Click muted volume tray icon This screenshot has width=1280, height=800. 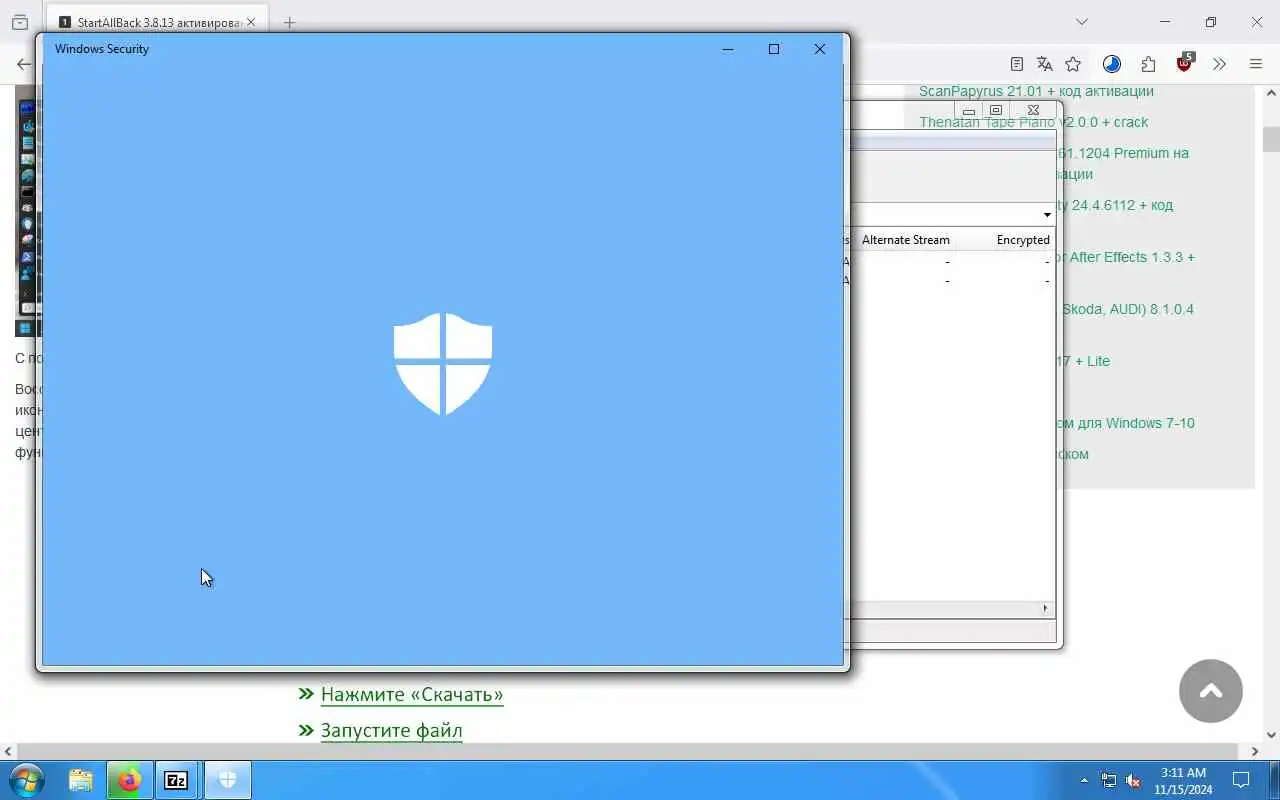(1133, 780)
